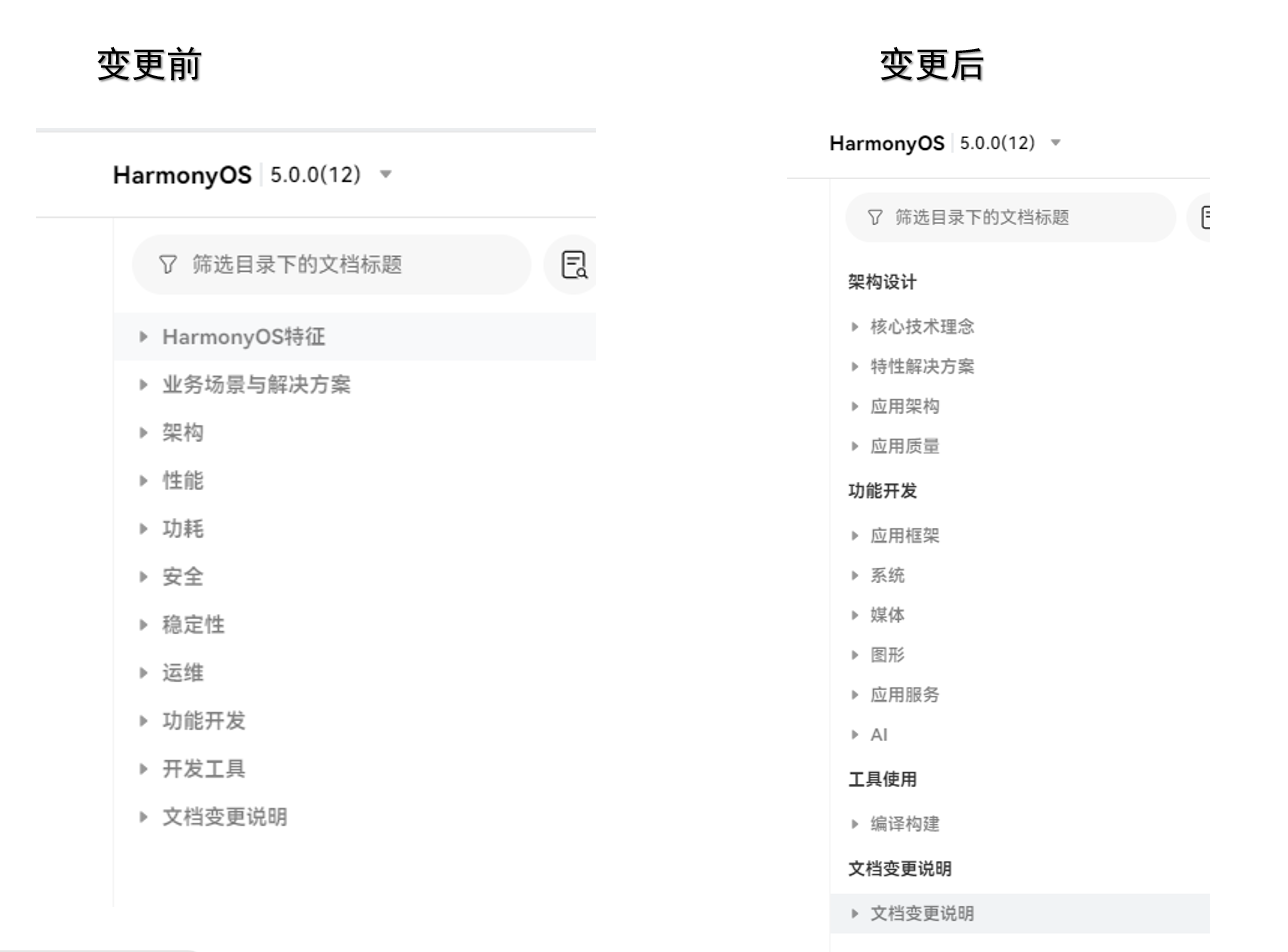
Task: Focus the 筛选目录下的文档标题 field in the 变更前 panel
Action: click(331, 265)
